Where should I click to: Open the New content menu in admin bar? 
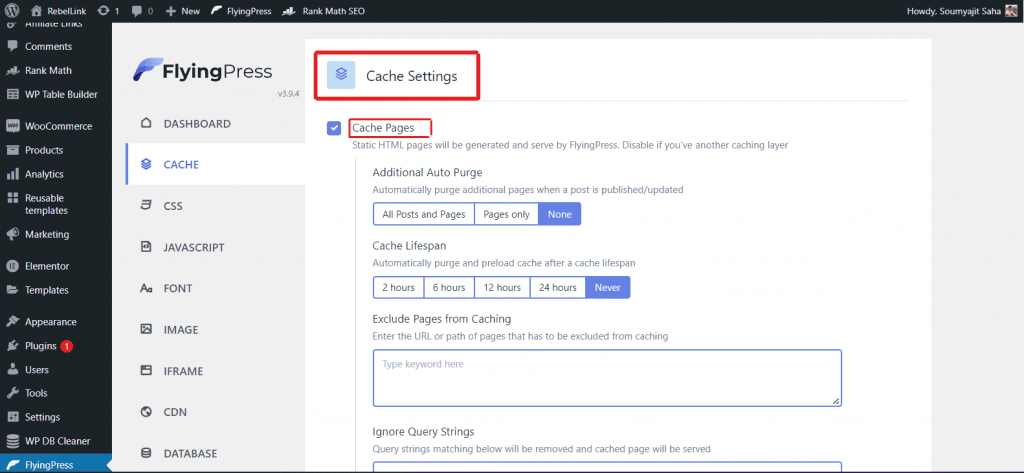point(181,11)
